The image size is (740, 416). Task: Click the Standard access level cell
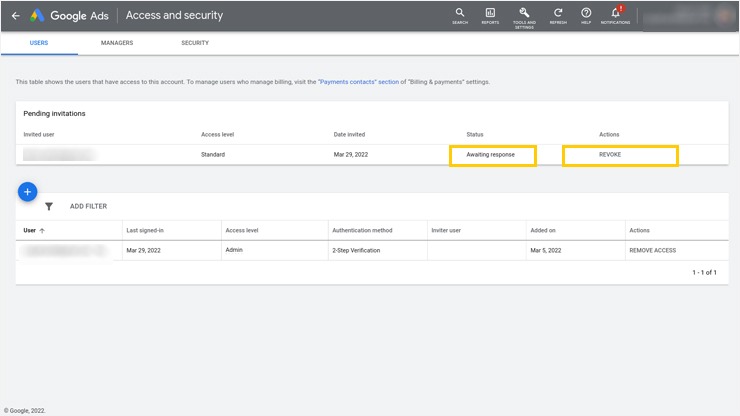[213, 154]
